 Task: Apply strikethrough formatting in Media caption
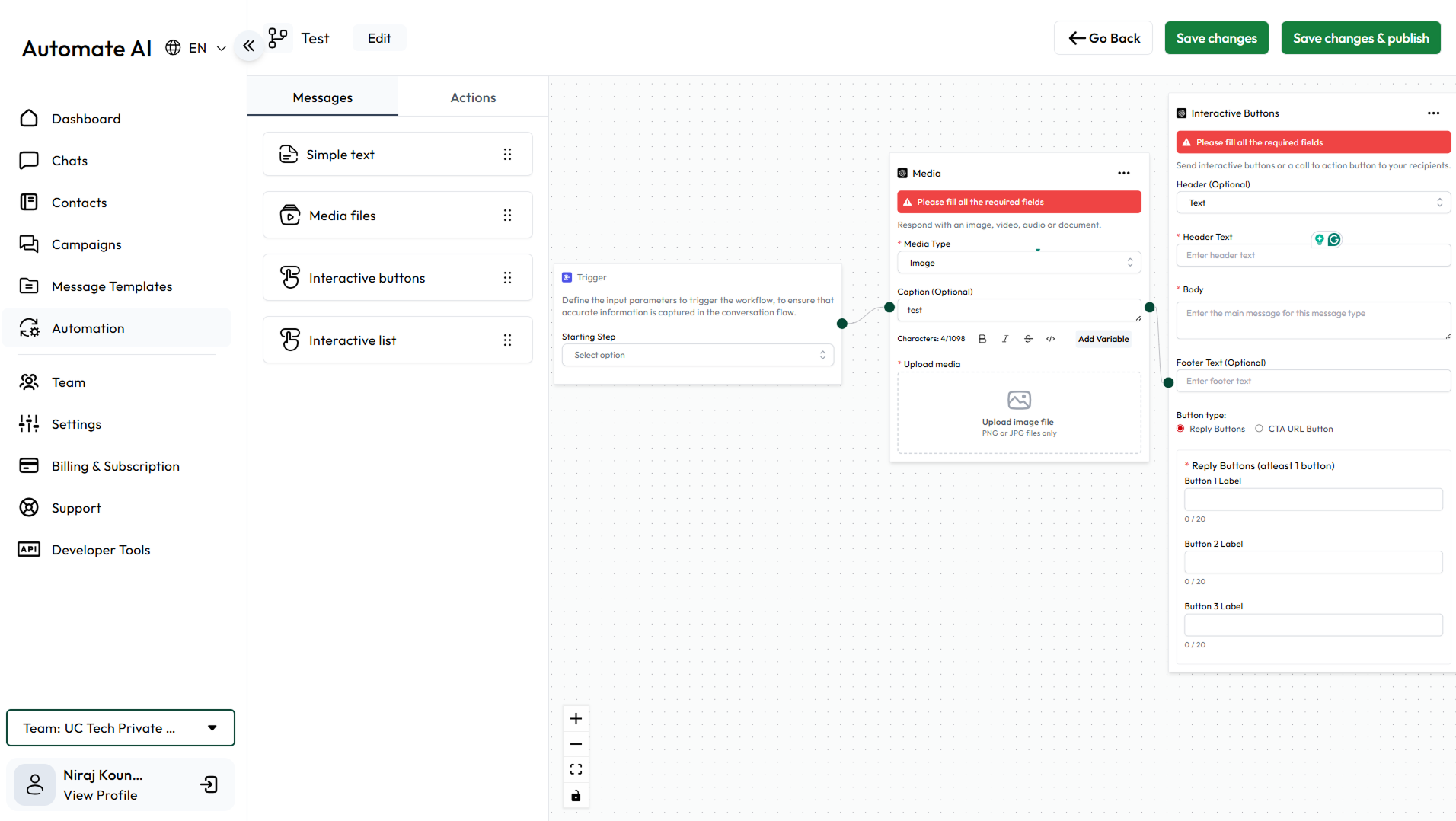click(1028, 339)
